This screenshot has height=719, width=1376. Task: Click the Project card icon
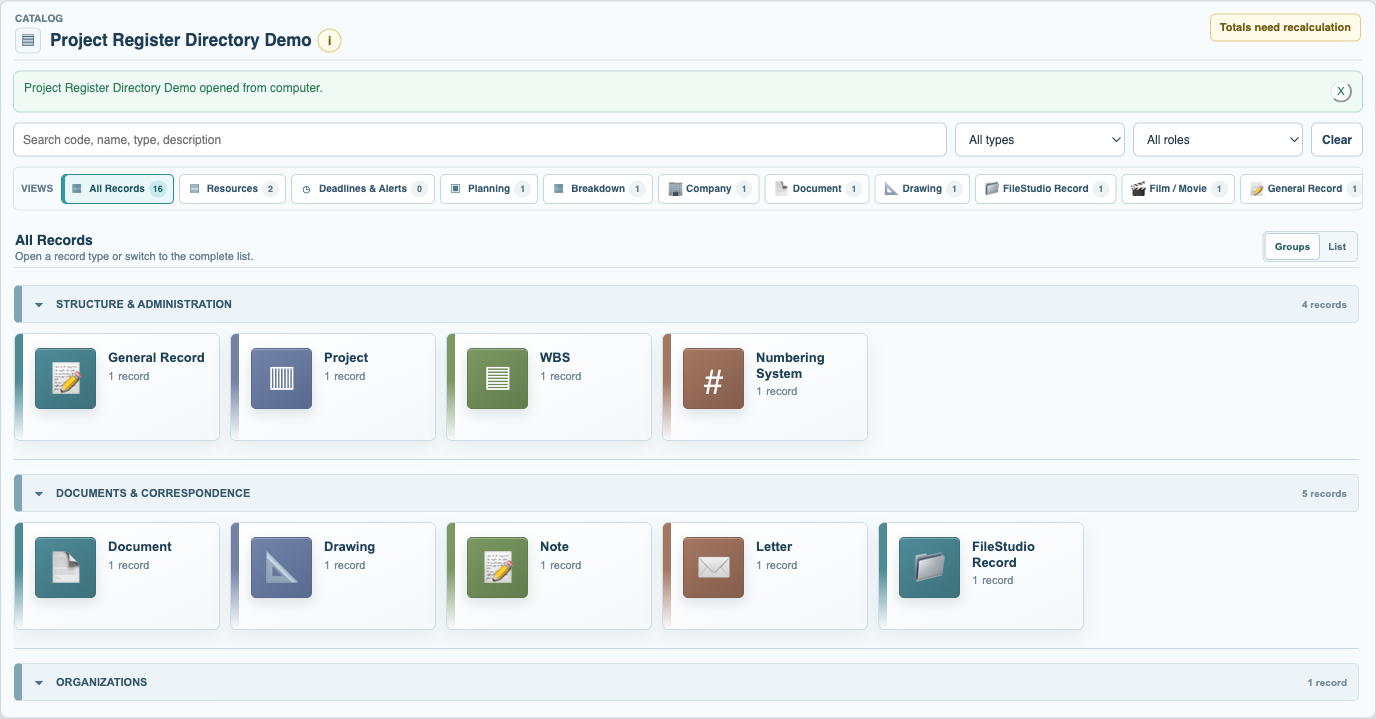coord(281,379)
